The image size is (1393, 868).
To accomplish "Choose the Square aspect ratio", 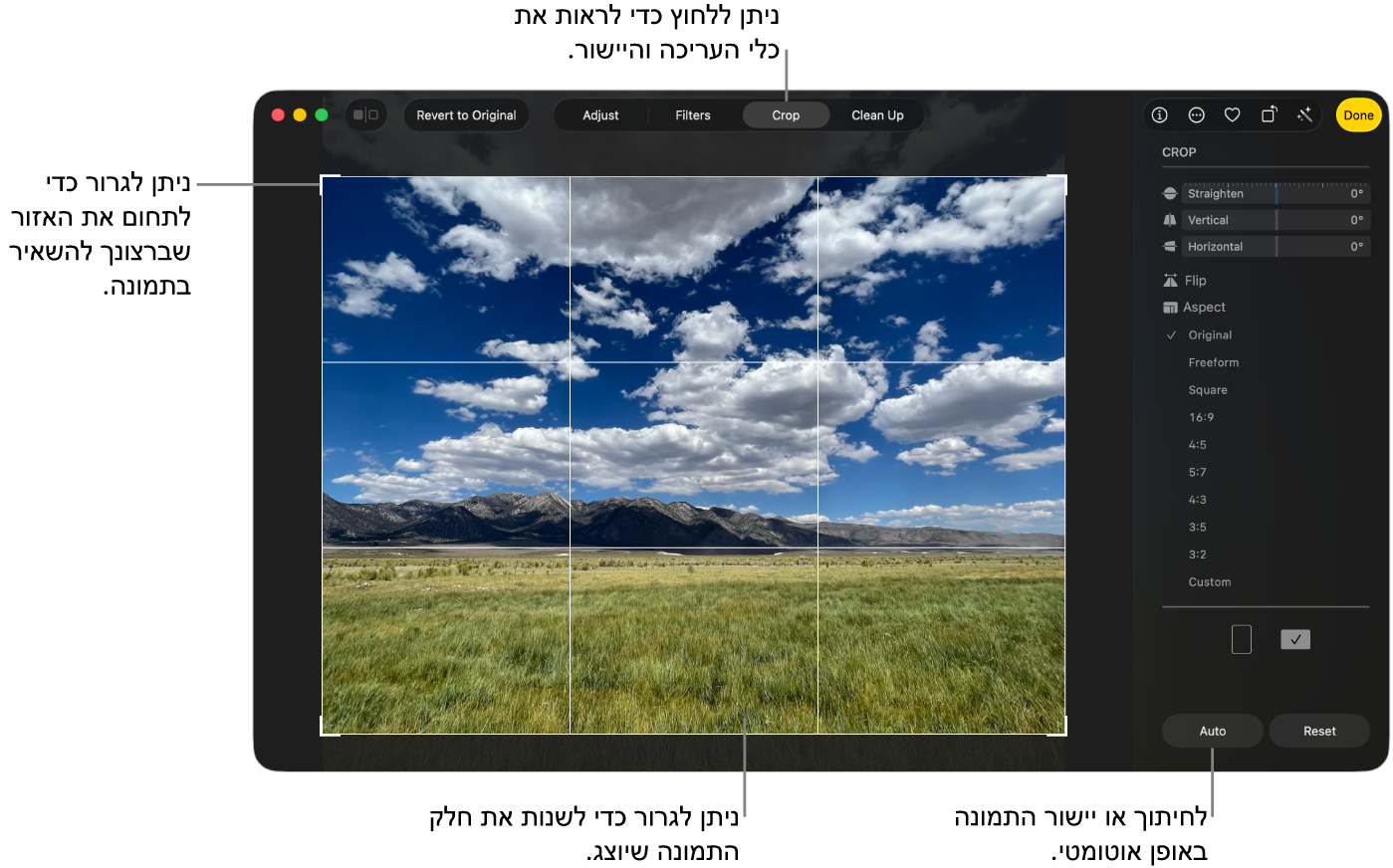I will [x=1208, y=390].
